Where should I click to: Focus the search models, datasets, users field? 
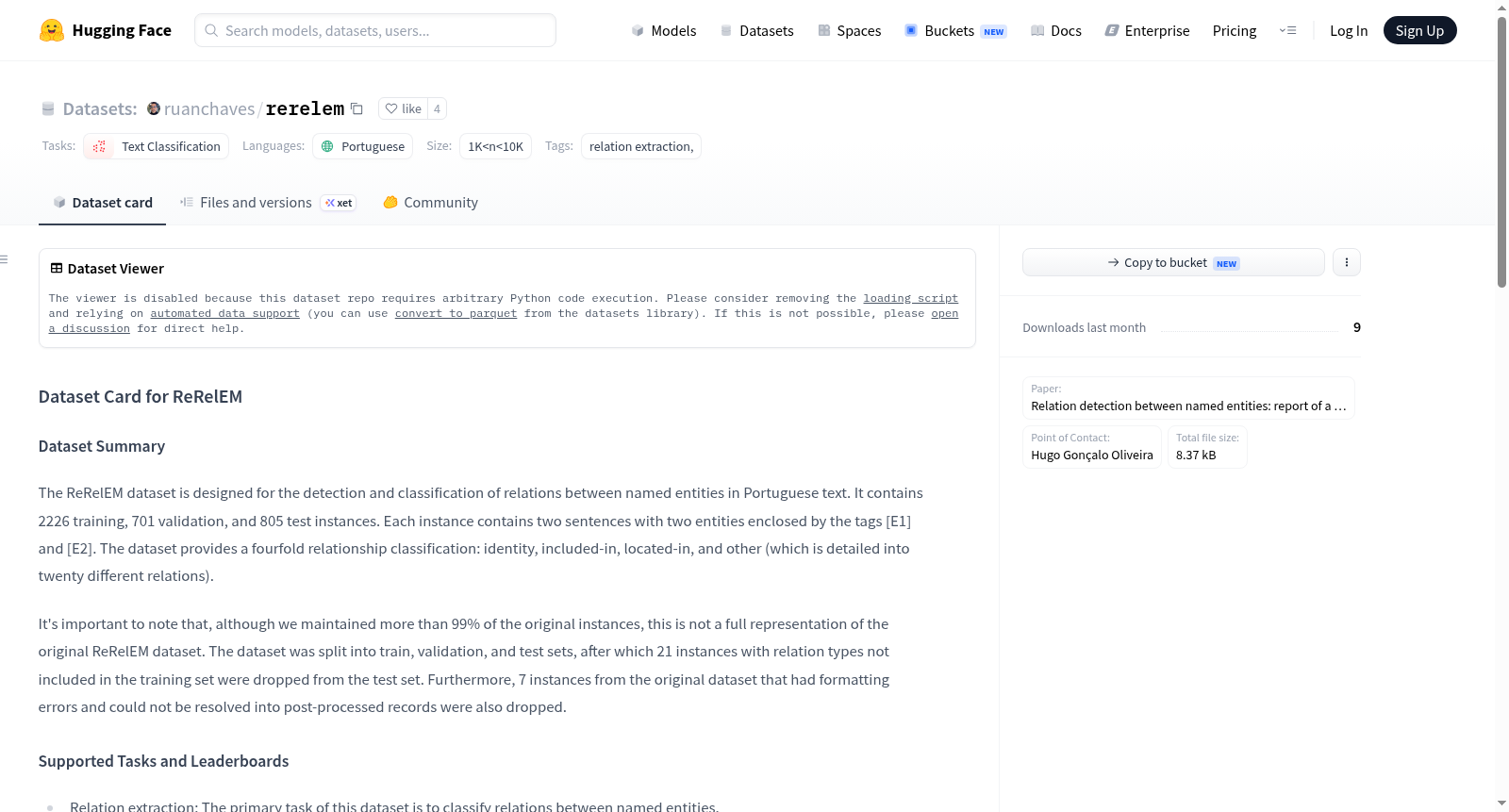[x=375, y=30]
